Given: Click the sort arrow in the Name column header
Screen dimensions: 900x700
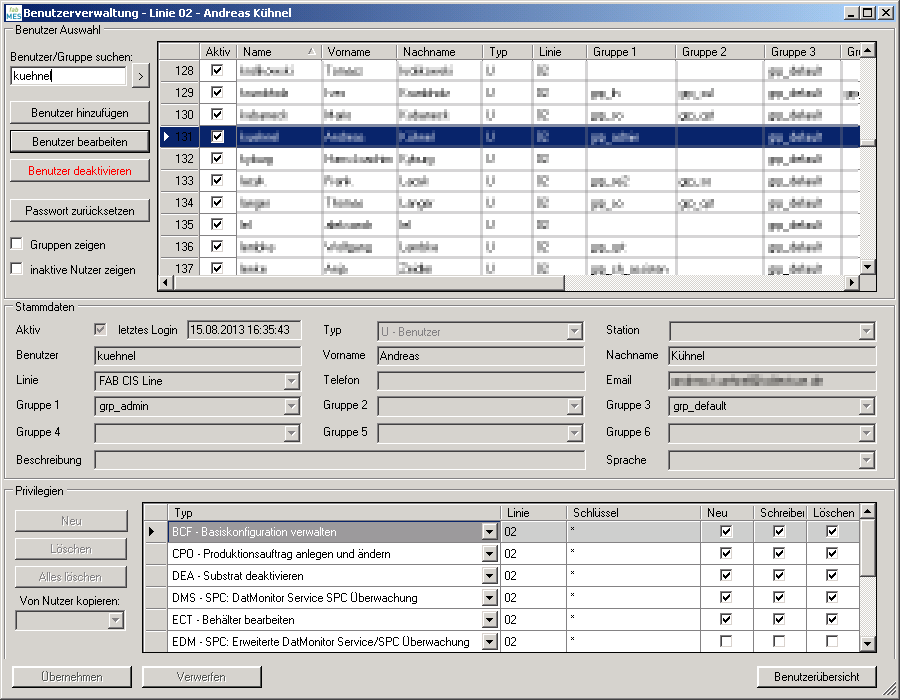Looking at the screenshot, I should (310, 52).
